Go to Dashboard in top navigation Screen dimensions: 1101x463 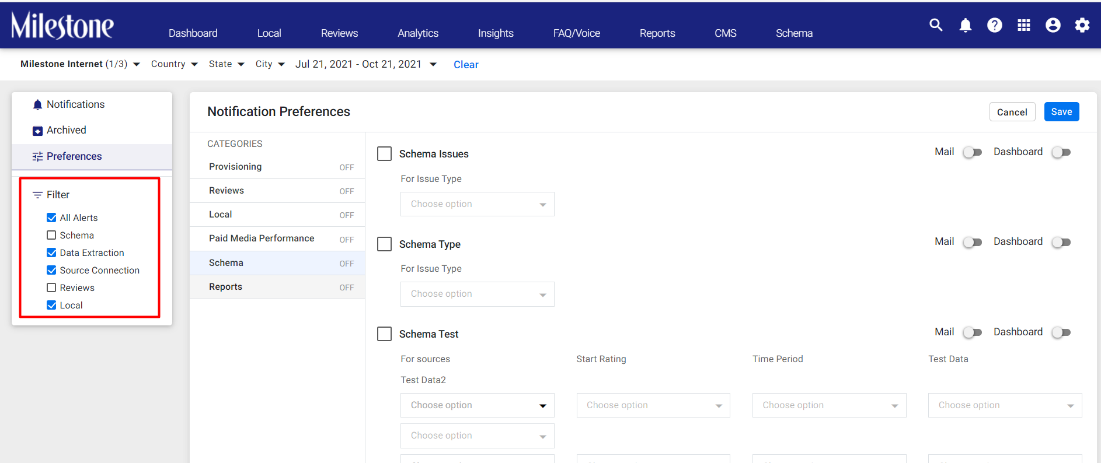193,33
